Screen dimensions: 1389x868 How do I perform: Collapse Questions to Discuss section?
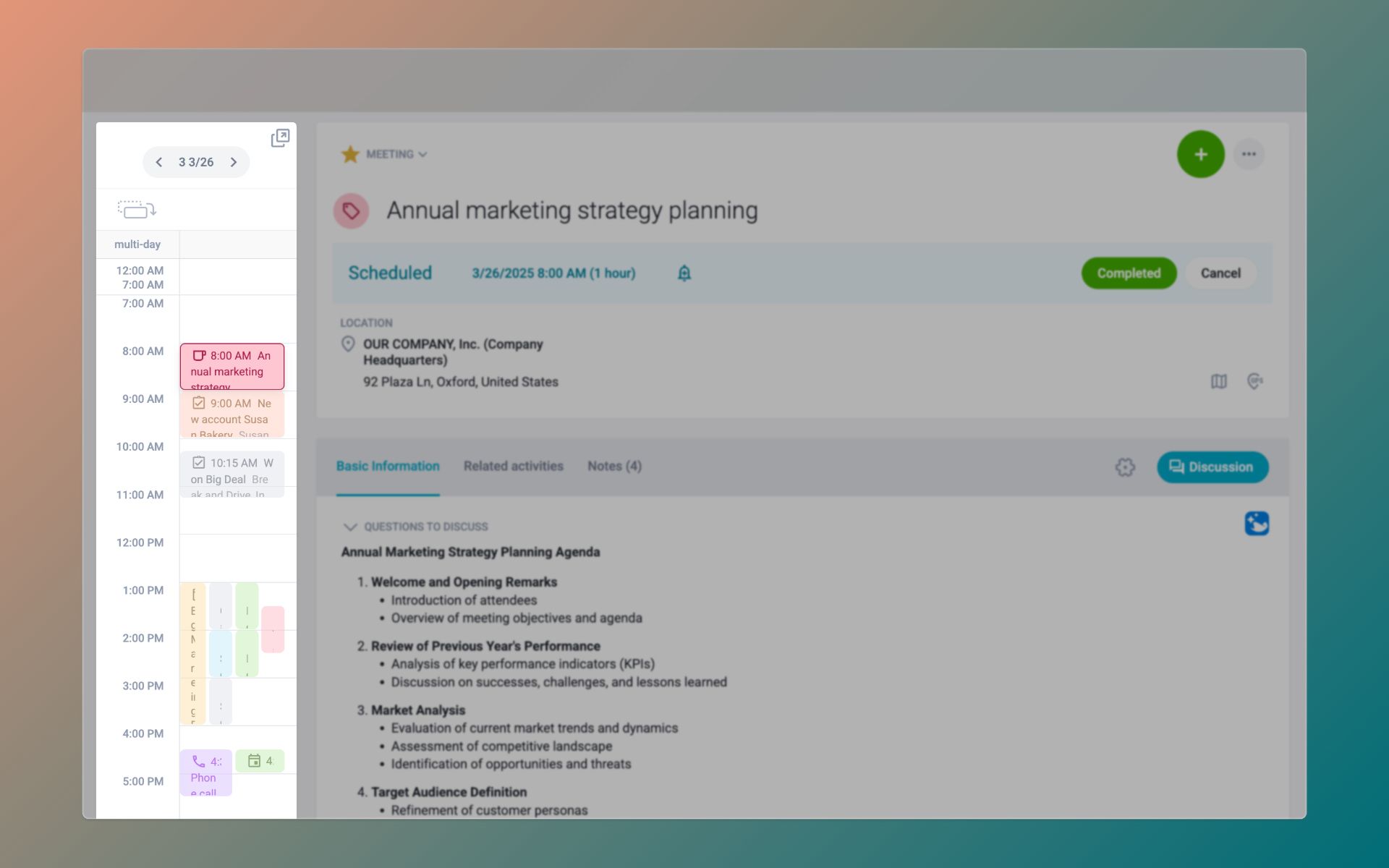pos(350,527)
